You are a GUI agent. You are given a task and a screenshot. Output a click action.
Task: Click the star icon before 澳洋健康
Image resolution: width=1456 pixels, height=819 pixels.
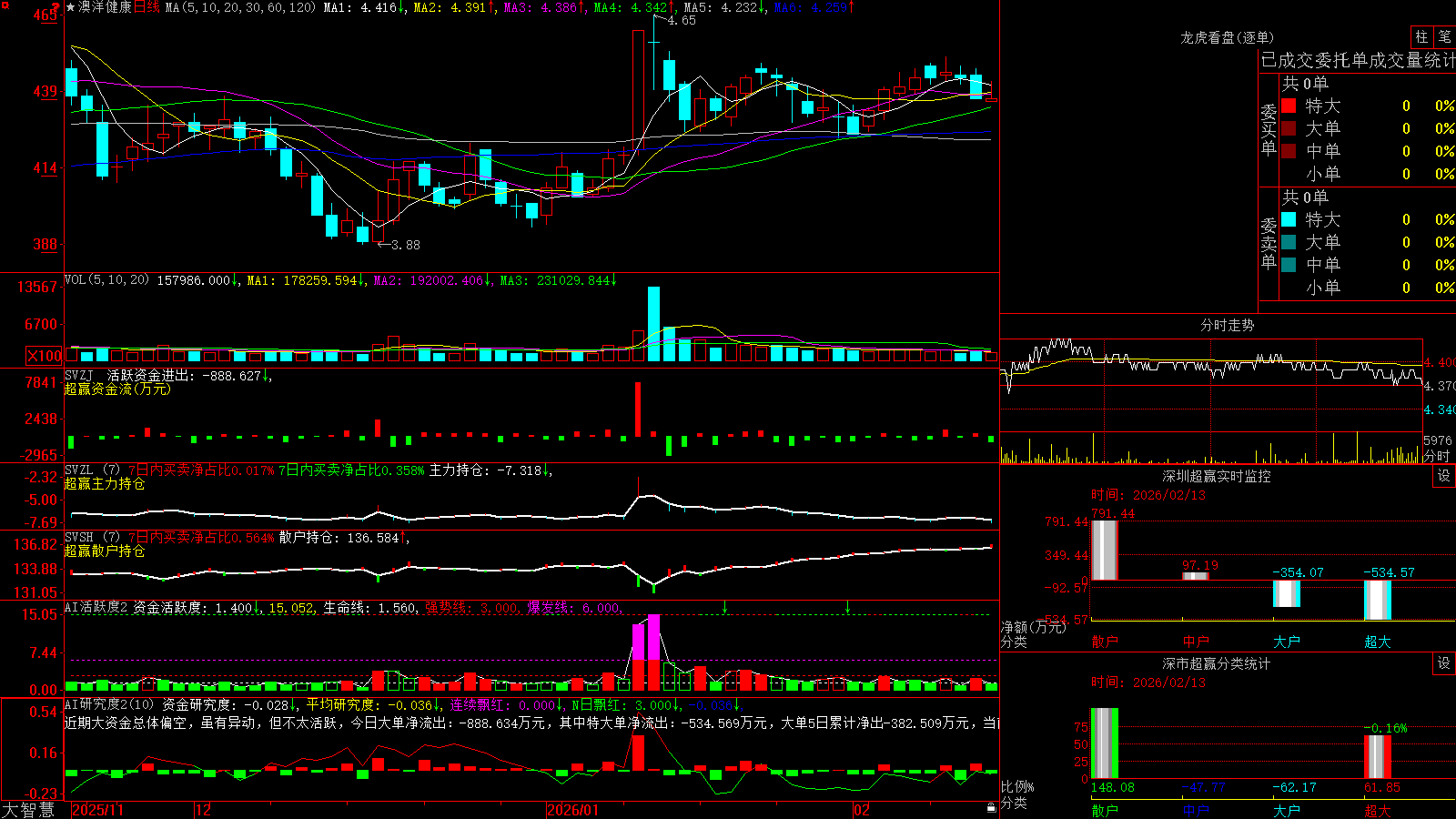pyautogui.click(x=71, y=7)
